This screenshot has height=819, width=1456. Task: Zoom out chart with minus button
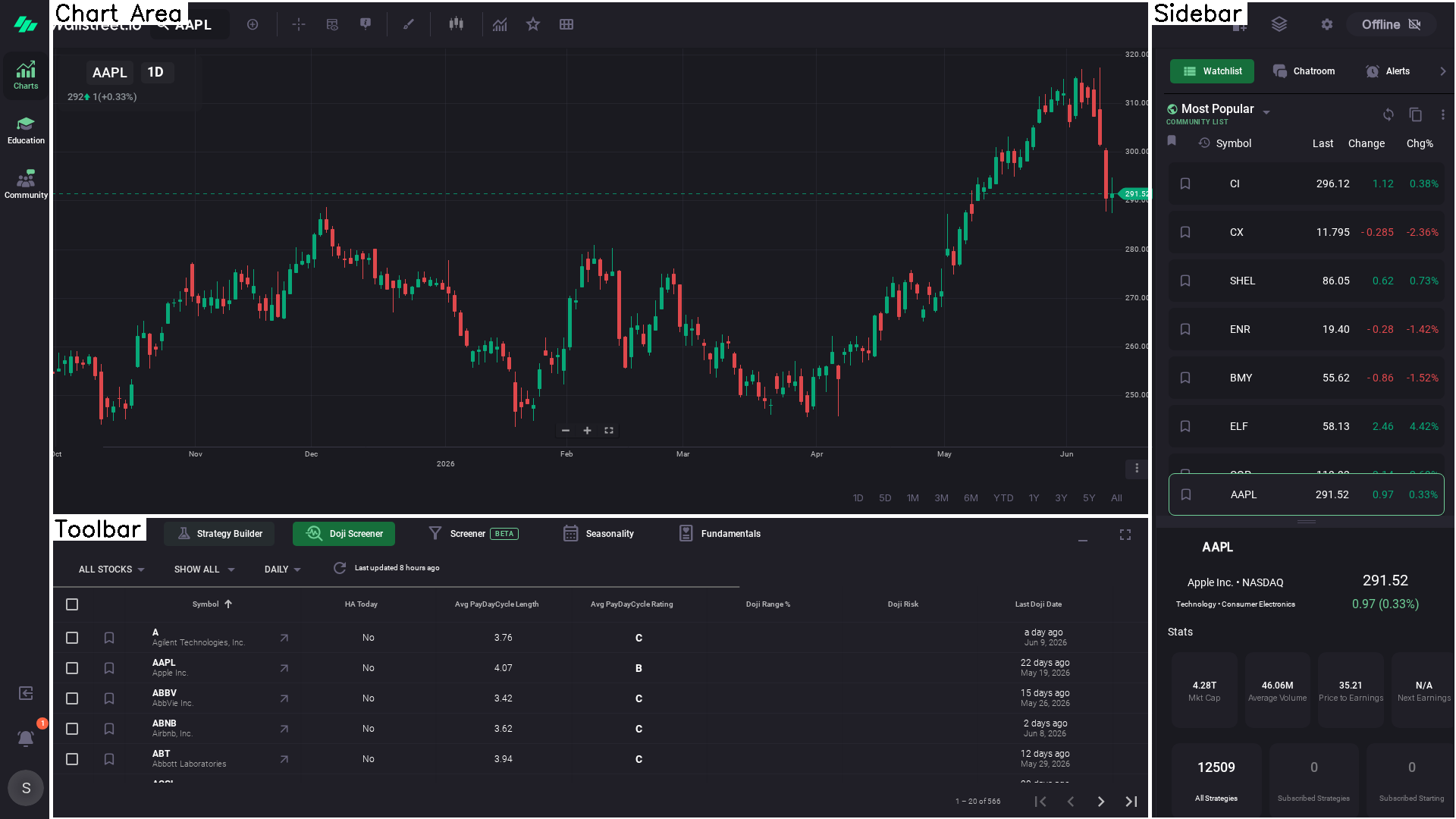(566, 431)
